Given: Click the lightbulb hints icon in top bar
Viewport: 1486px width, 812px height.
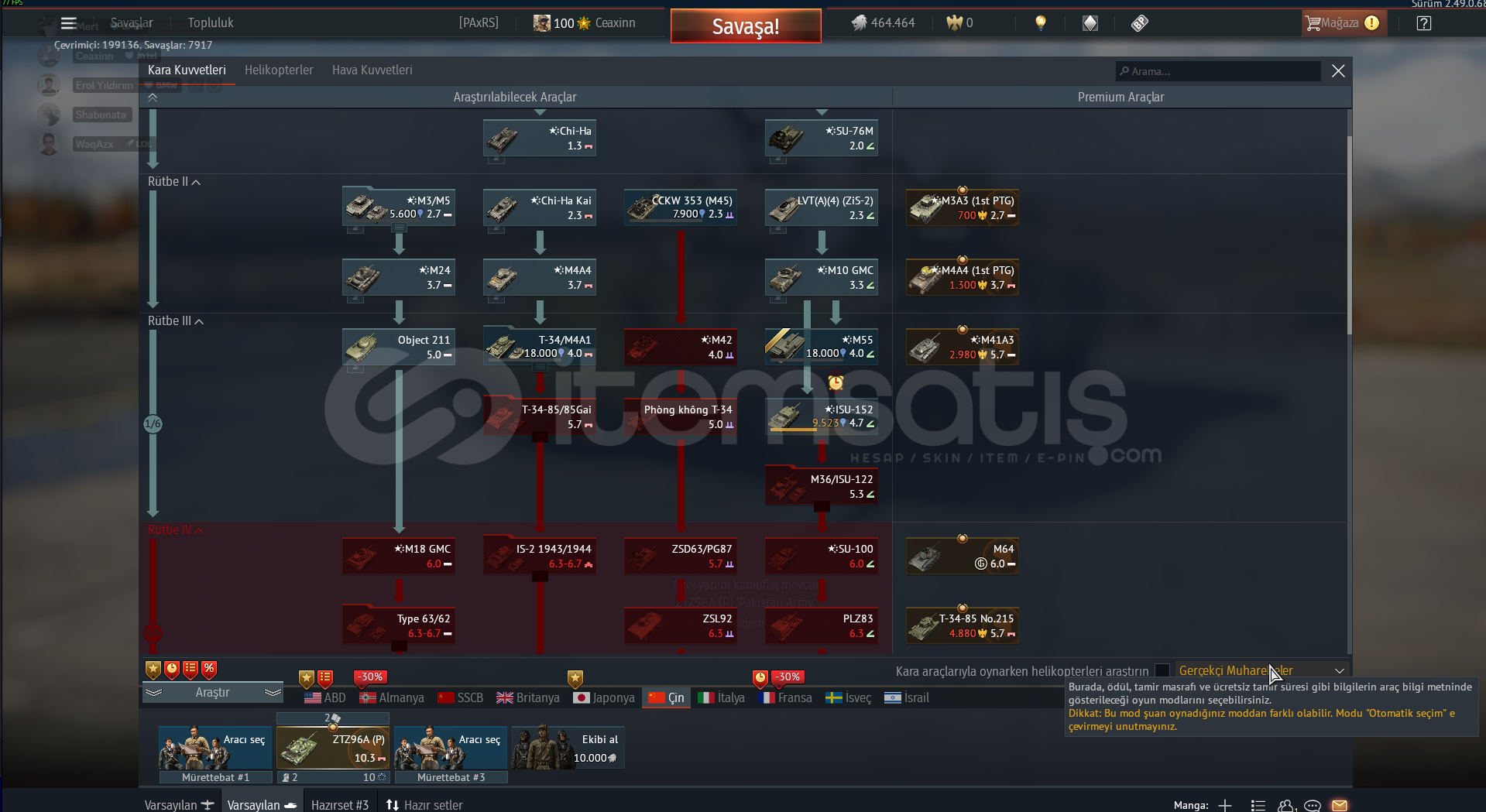Looking at the screenshot, I should [x=1041, y=23].
